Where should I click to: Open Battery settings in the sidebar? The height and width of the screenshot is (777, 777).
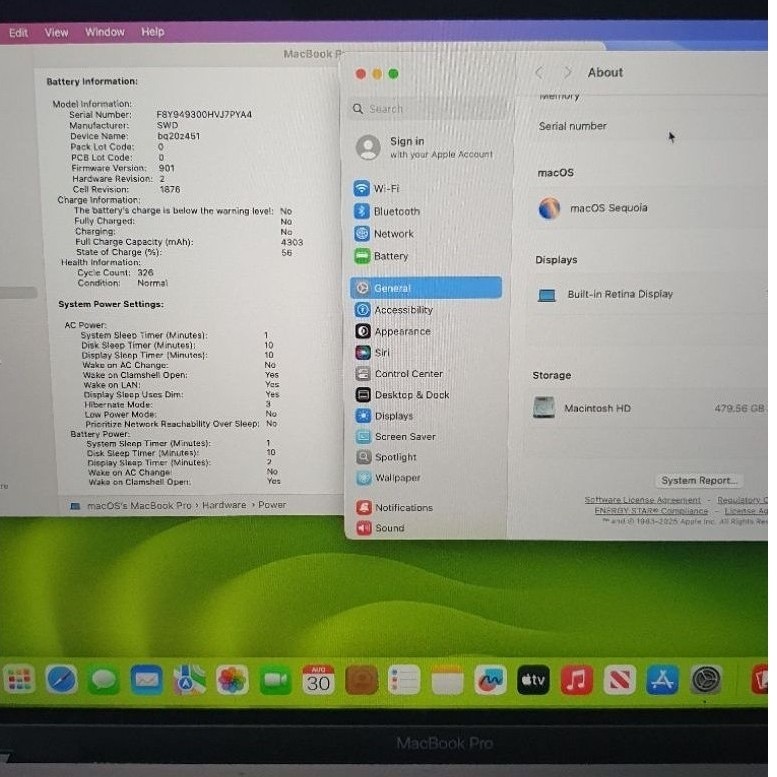382,256
